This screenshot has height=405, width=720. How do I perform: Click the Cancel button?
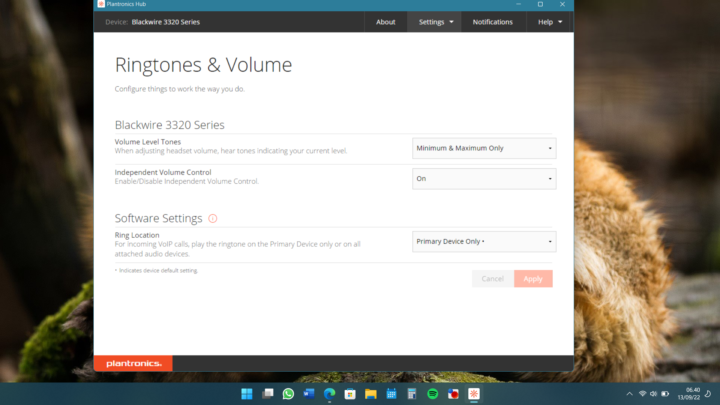[493, 279]
